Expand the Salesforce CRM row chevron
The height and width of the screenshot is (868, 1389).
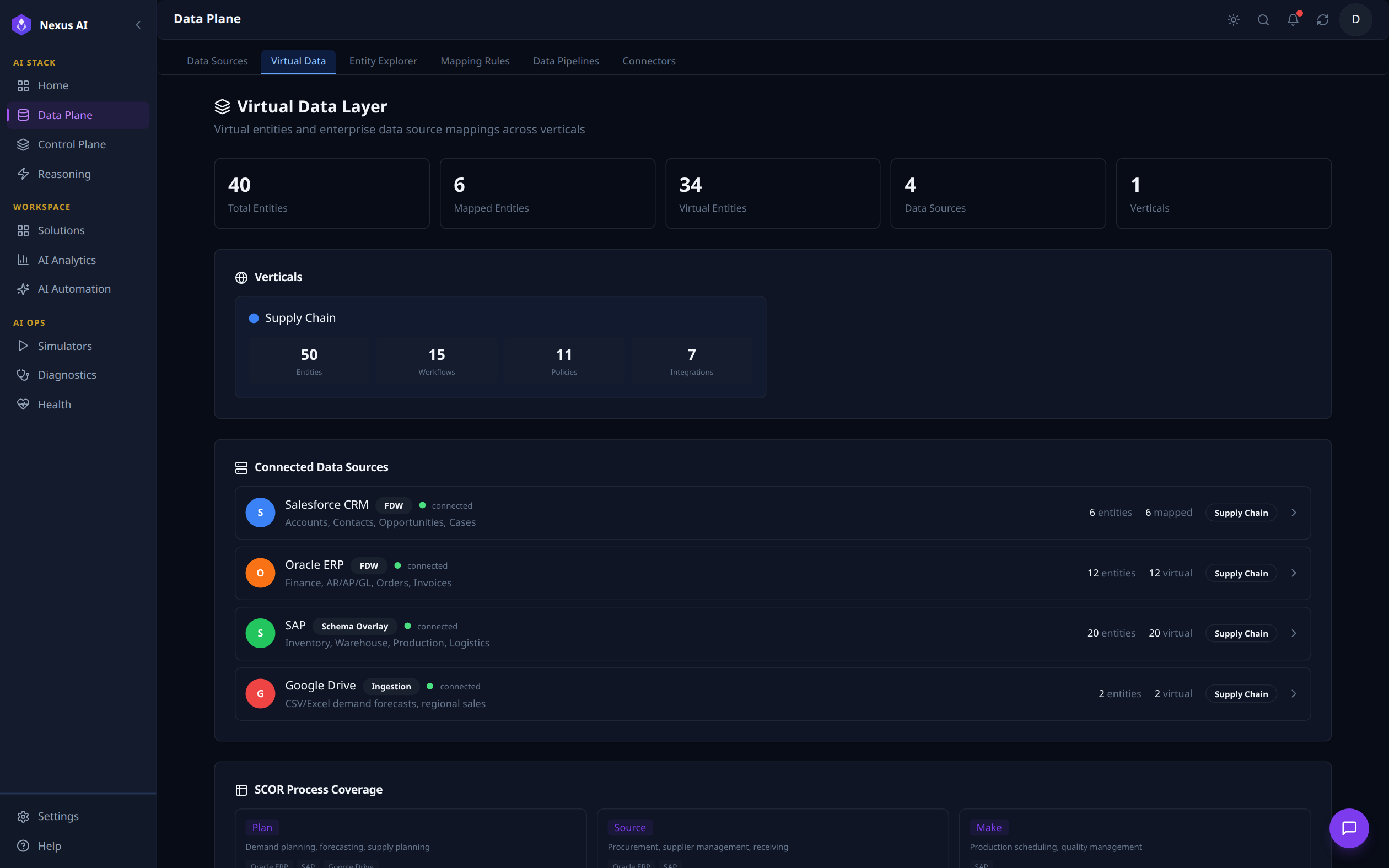click(1294, 513)
